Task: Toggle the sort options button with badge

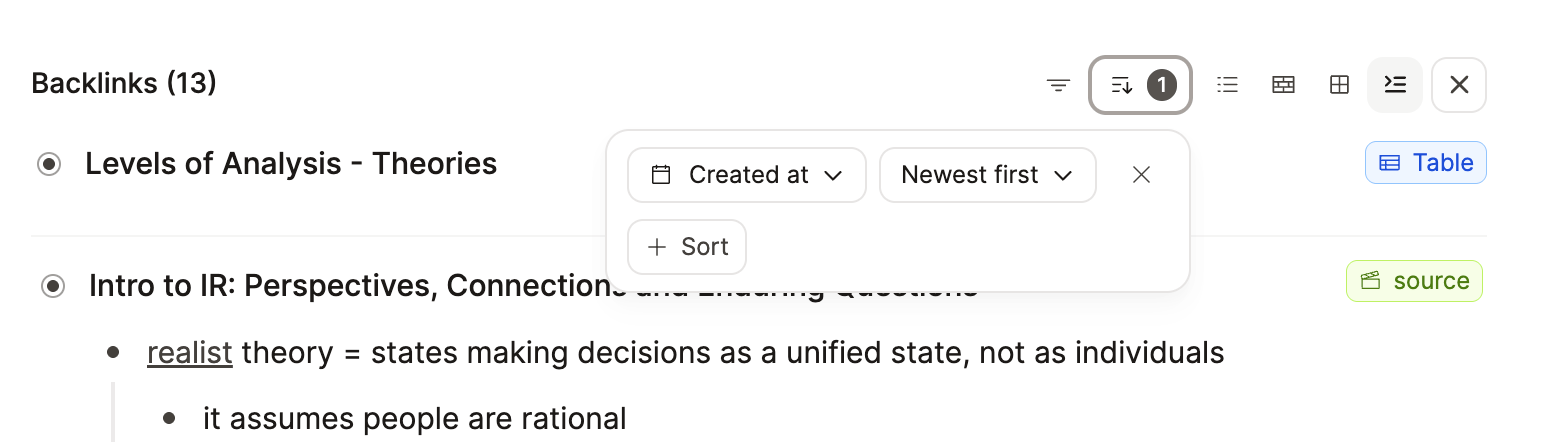Action: pyautogui.click(x=1140, y=85)
